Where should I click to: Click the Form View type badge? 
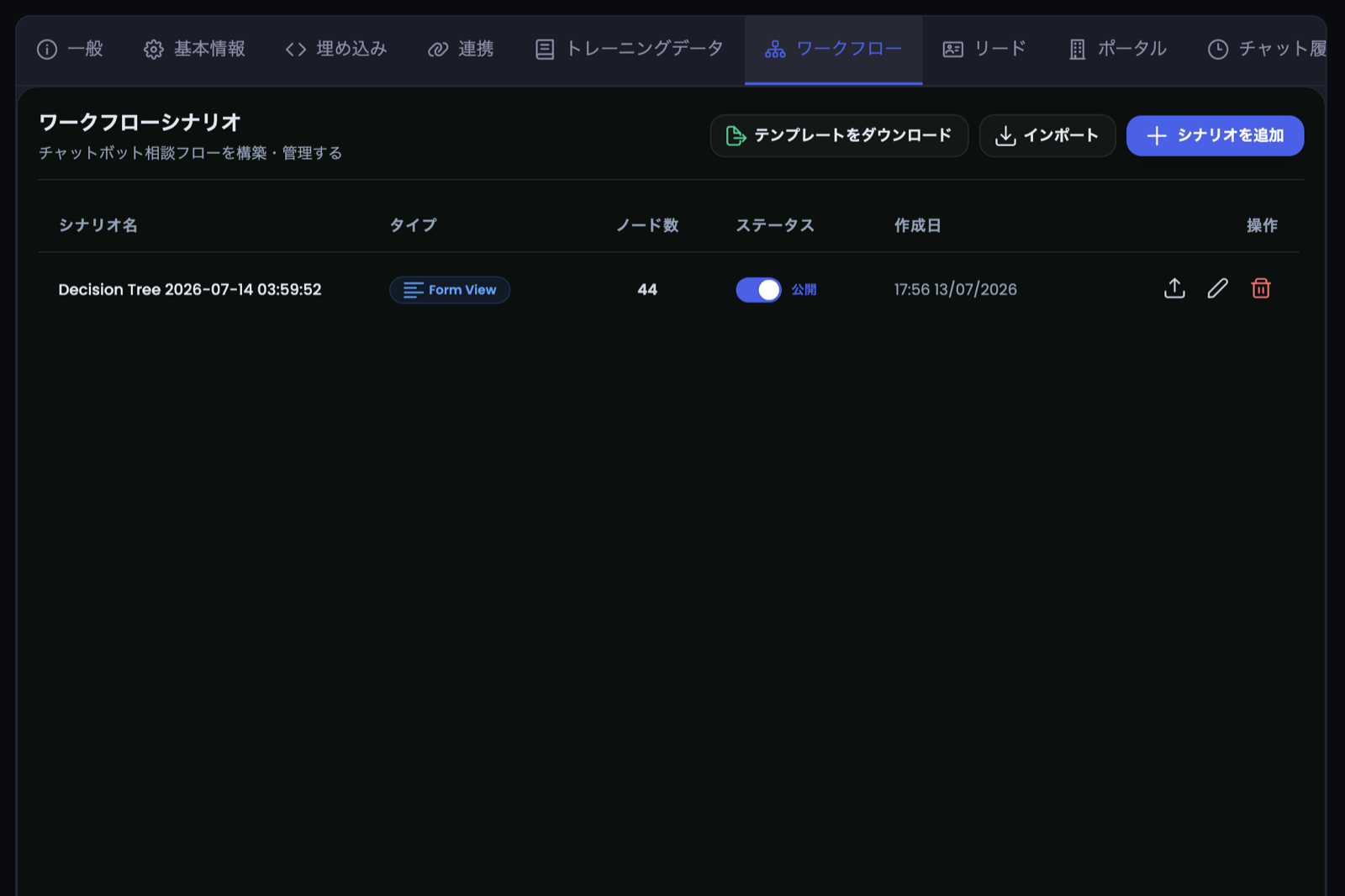coord(450,290)
